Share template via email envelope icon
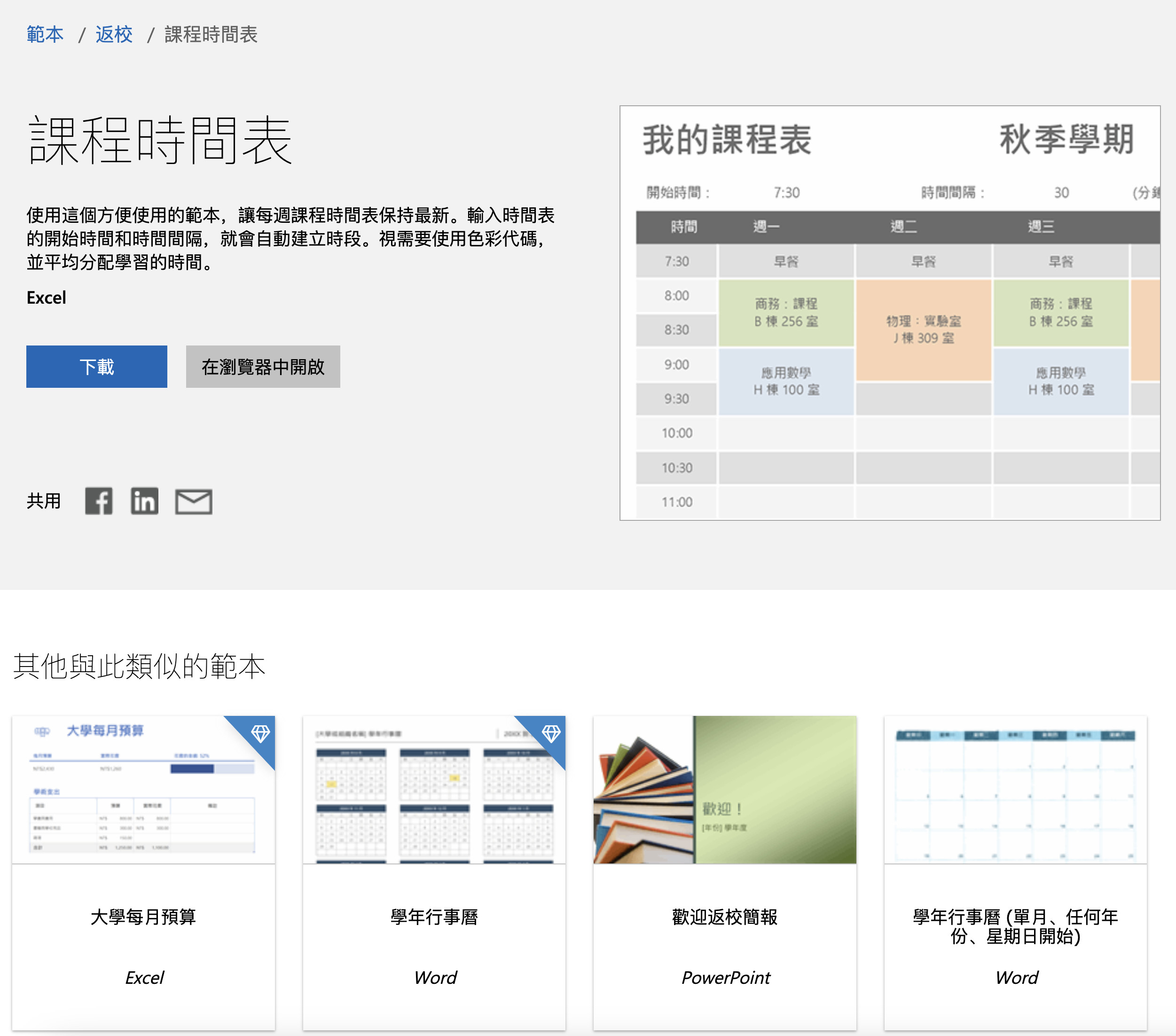This screenshot has width=1176, height=1036. pos(193,502)
